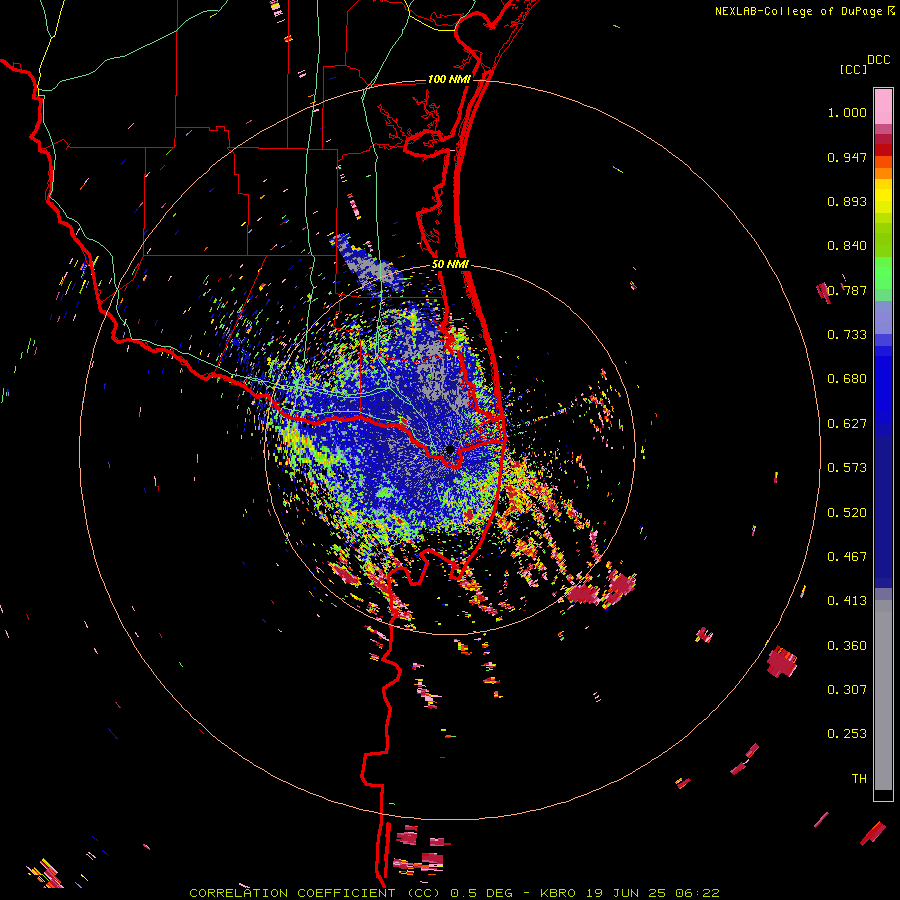Click the 0.253 scale value
The width and height of the screenshot is (900, 900).
click(x=847, y=734)
